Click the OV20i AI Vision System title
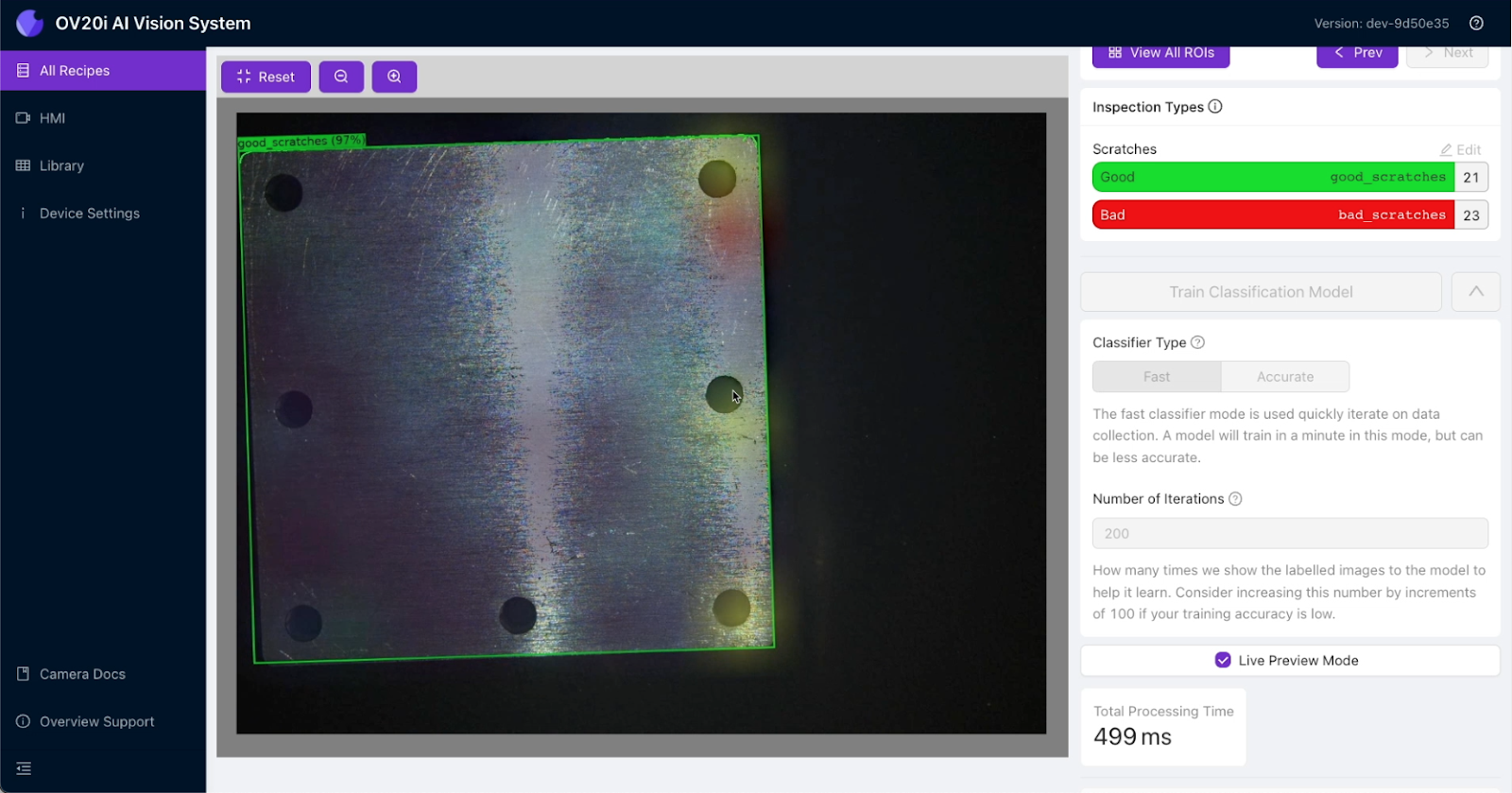This screenshot has height=793, width=1512. coord(153,24)
